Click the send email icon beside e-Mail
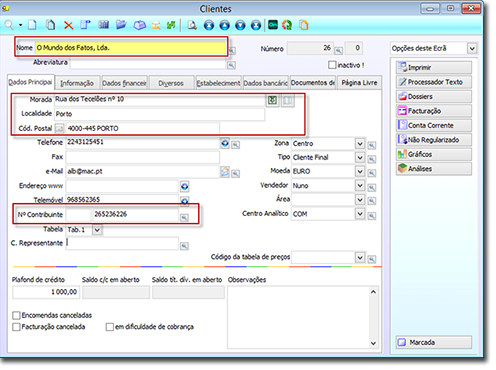 click(225, 172)
